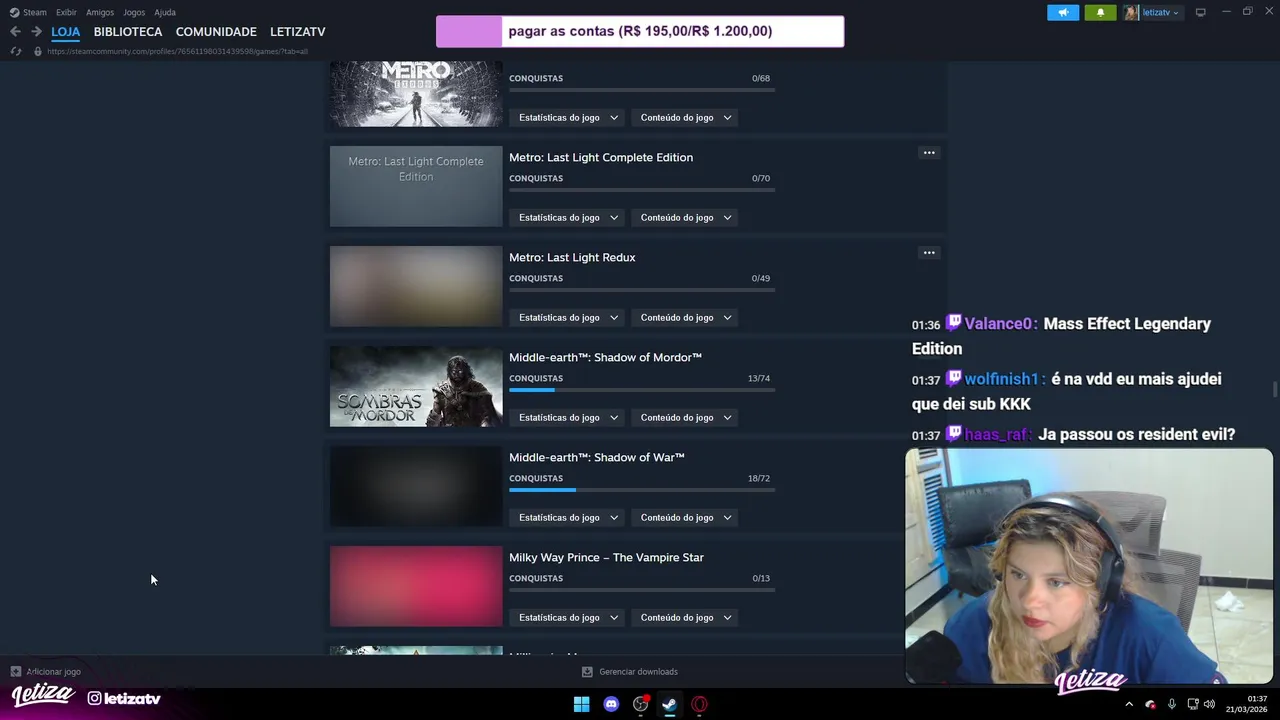Click the Shadow of Mordor achievements progress bar
This screenshot has width=1280, height=720.
642,390
